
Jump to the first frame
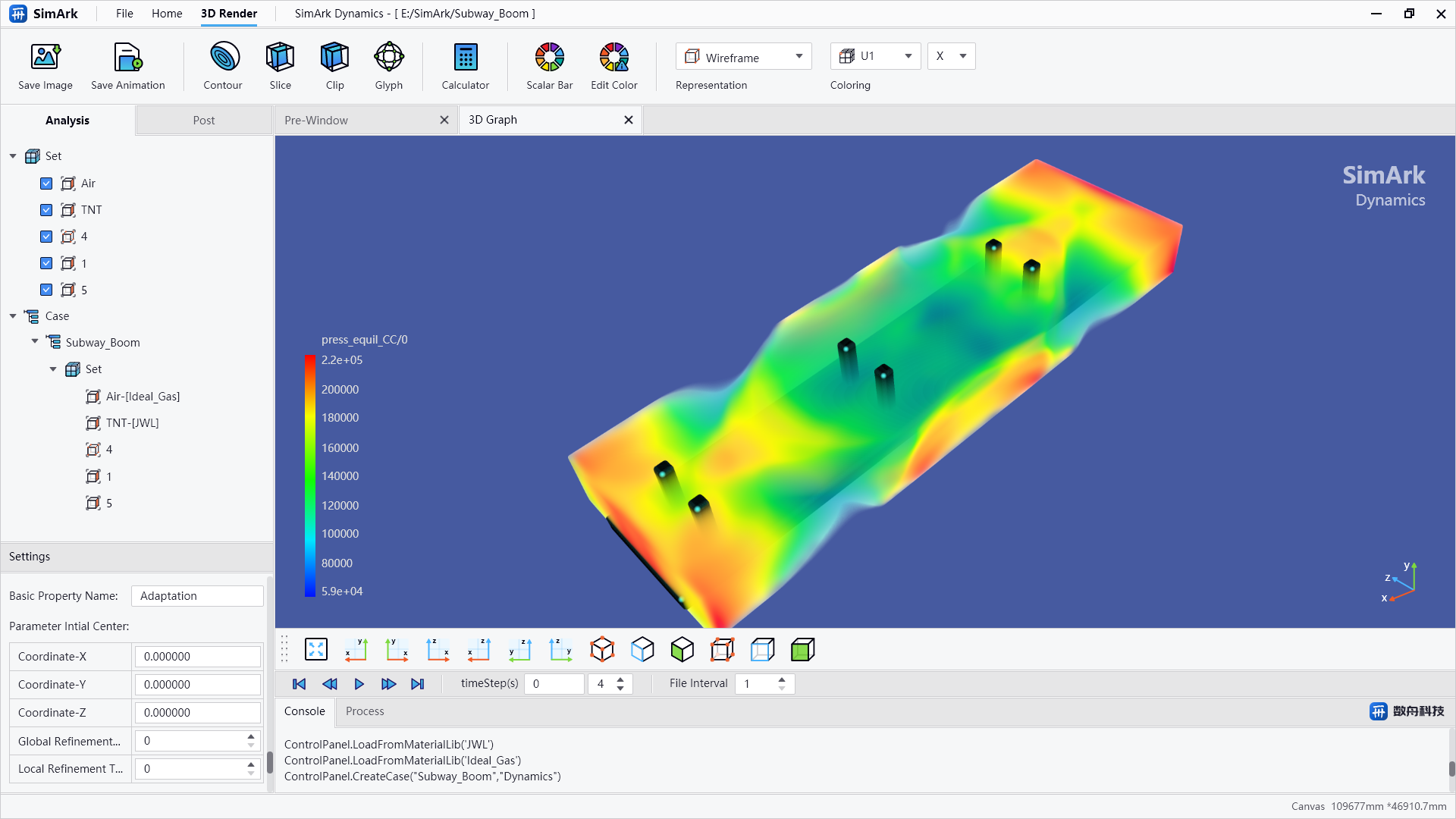(x=300, y=684)
